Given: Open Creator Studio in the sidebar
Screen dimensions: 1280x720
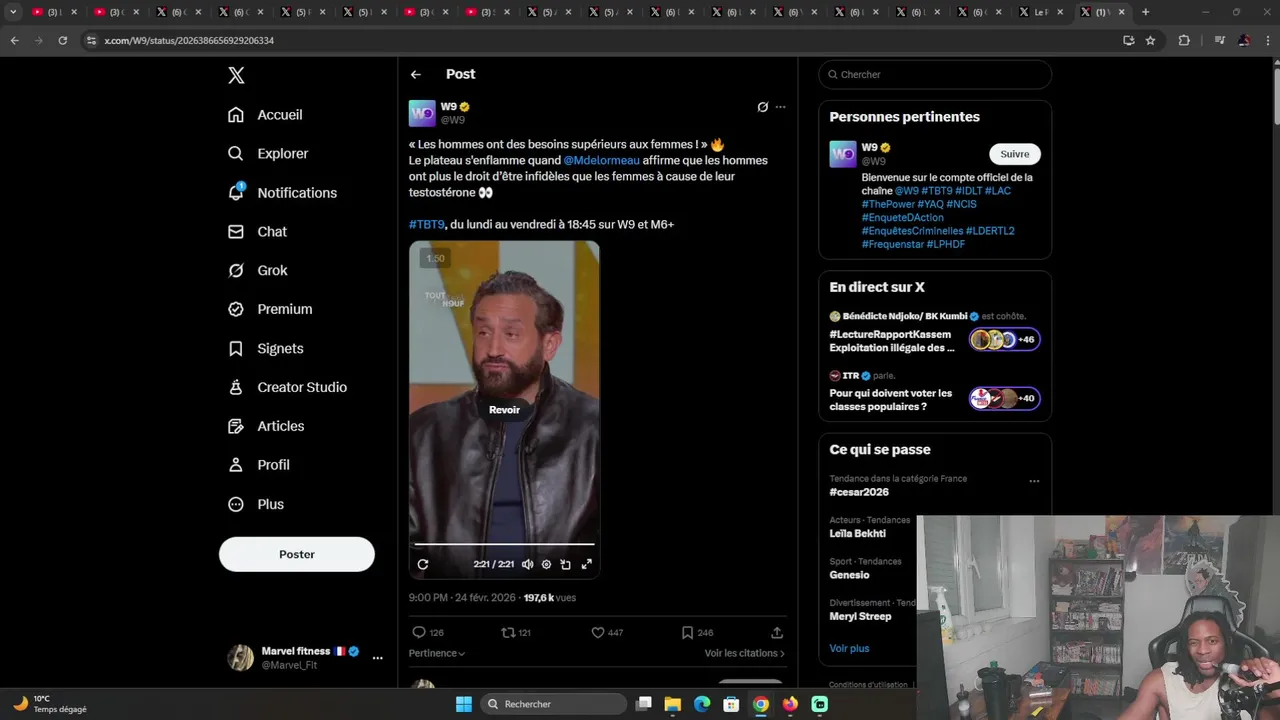Looking at the screenshot, I should point(287,388).
